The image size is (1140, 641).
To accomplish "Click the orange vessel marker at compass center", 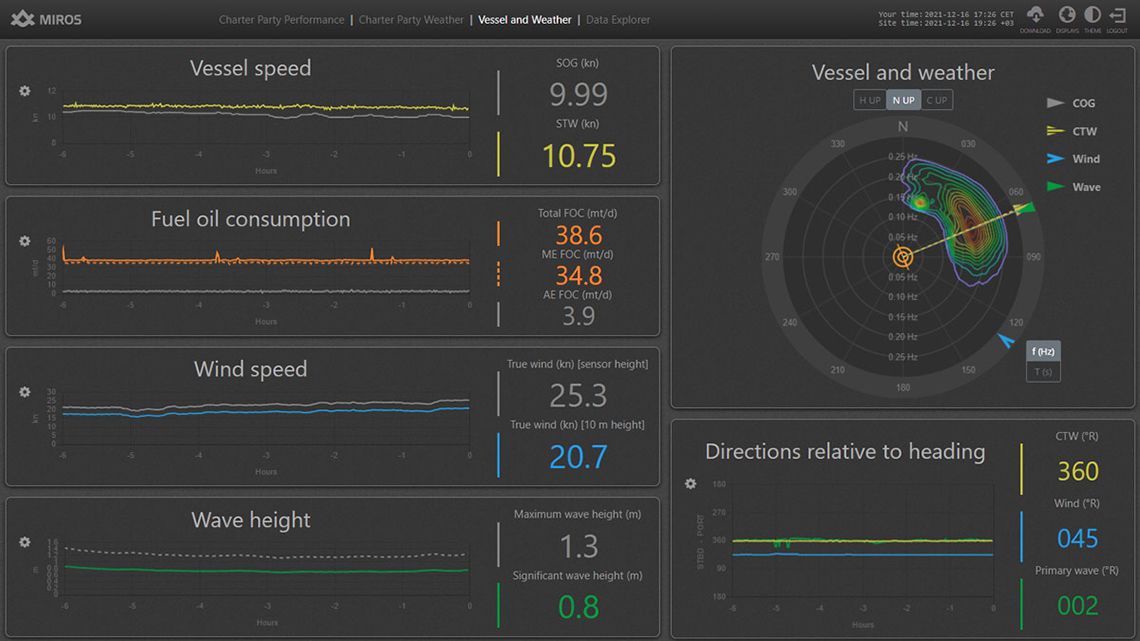I will pos(903,257).
